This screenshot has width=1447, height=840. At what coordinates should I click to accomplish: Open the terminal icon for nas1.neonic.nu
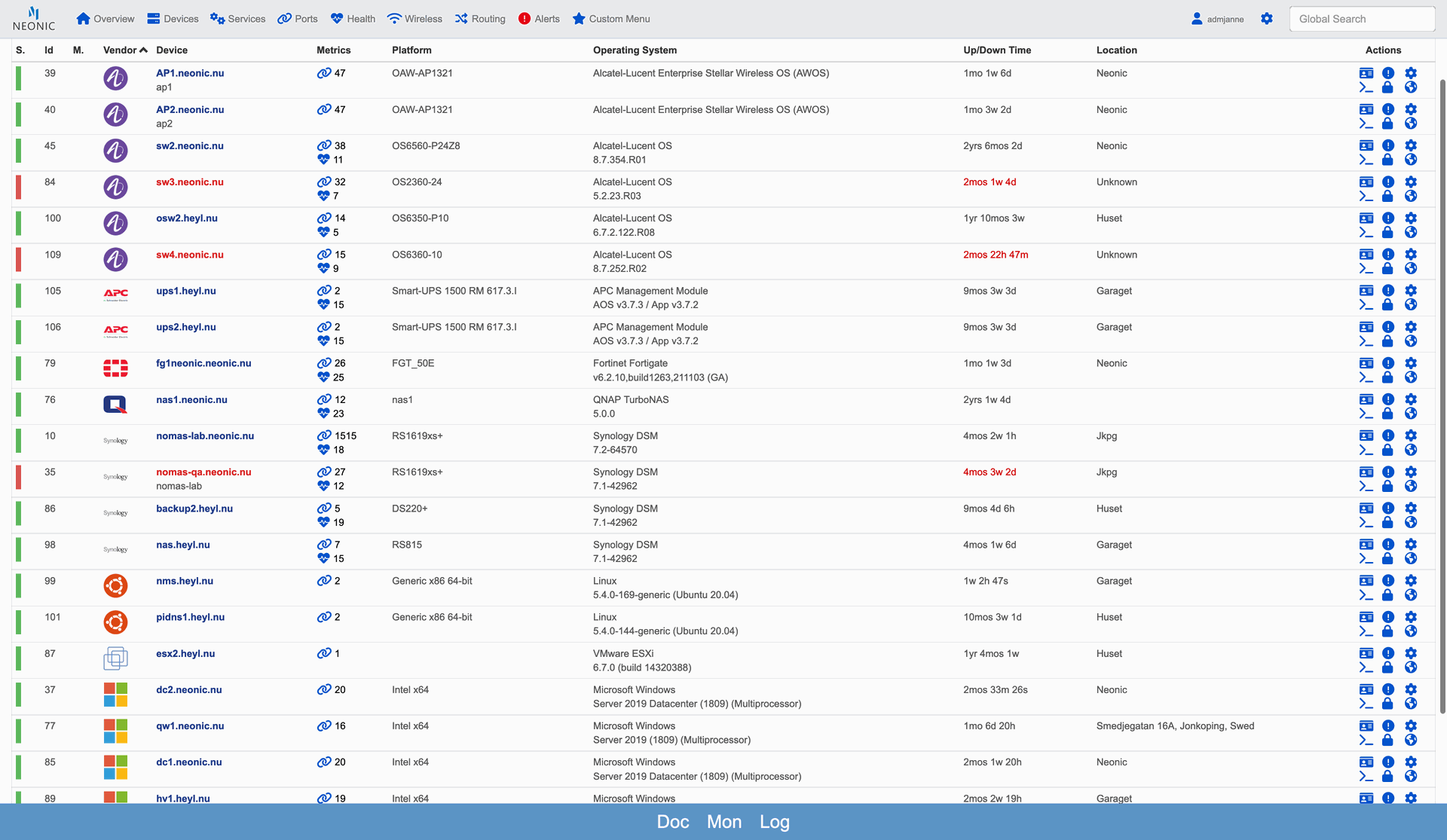1366,414
